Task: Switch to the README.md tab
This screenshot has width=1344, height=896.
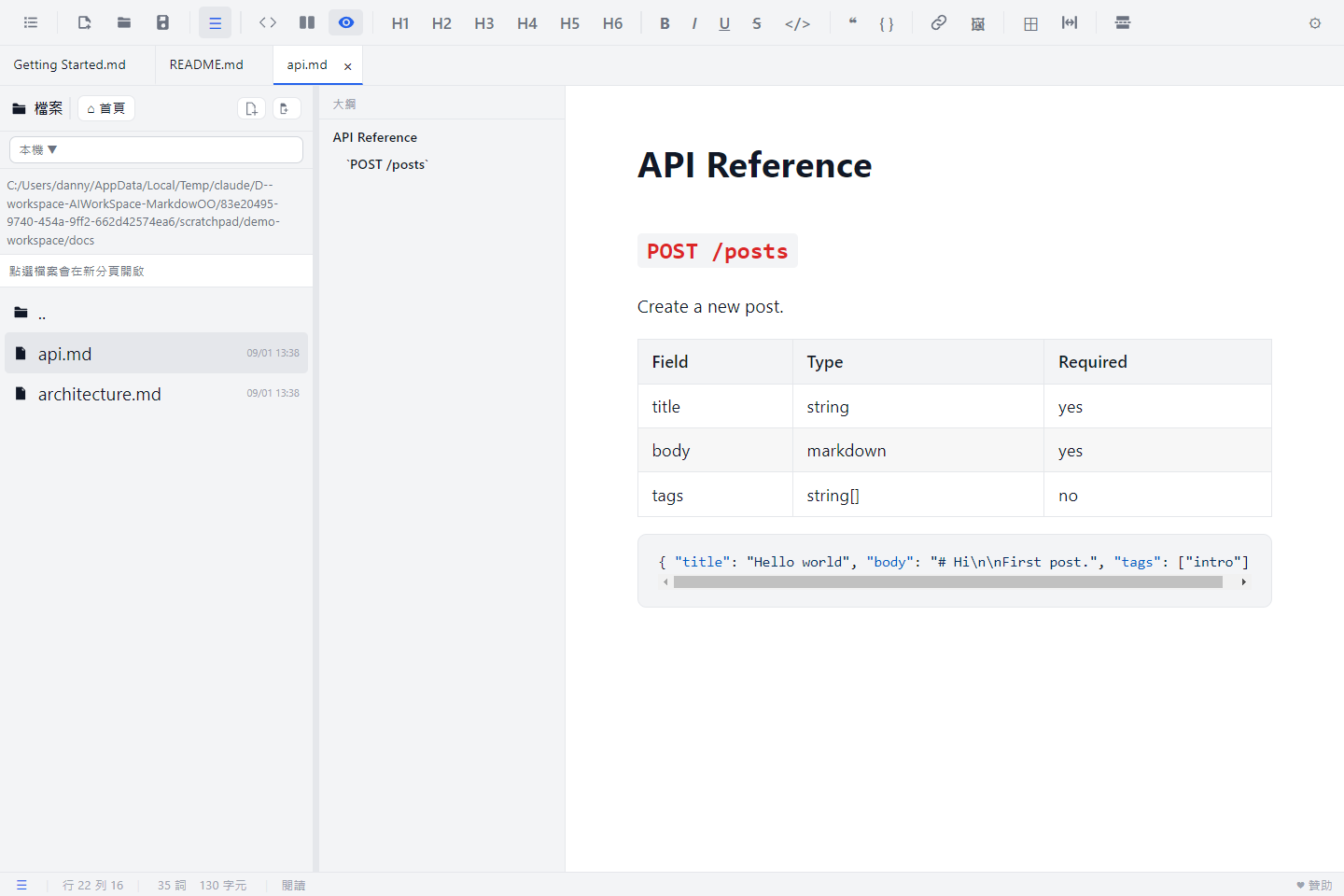Action: coord(206,65)
